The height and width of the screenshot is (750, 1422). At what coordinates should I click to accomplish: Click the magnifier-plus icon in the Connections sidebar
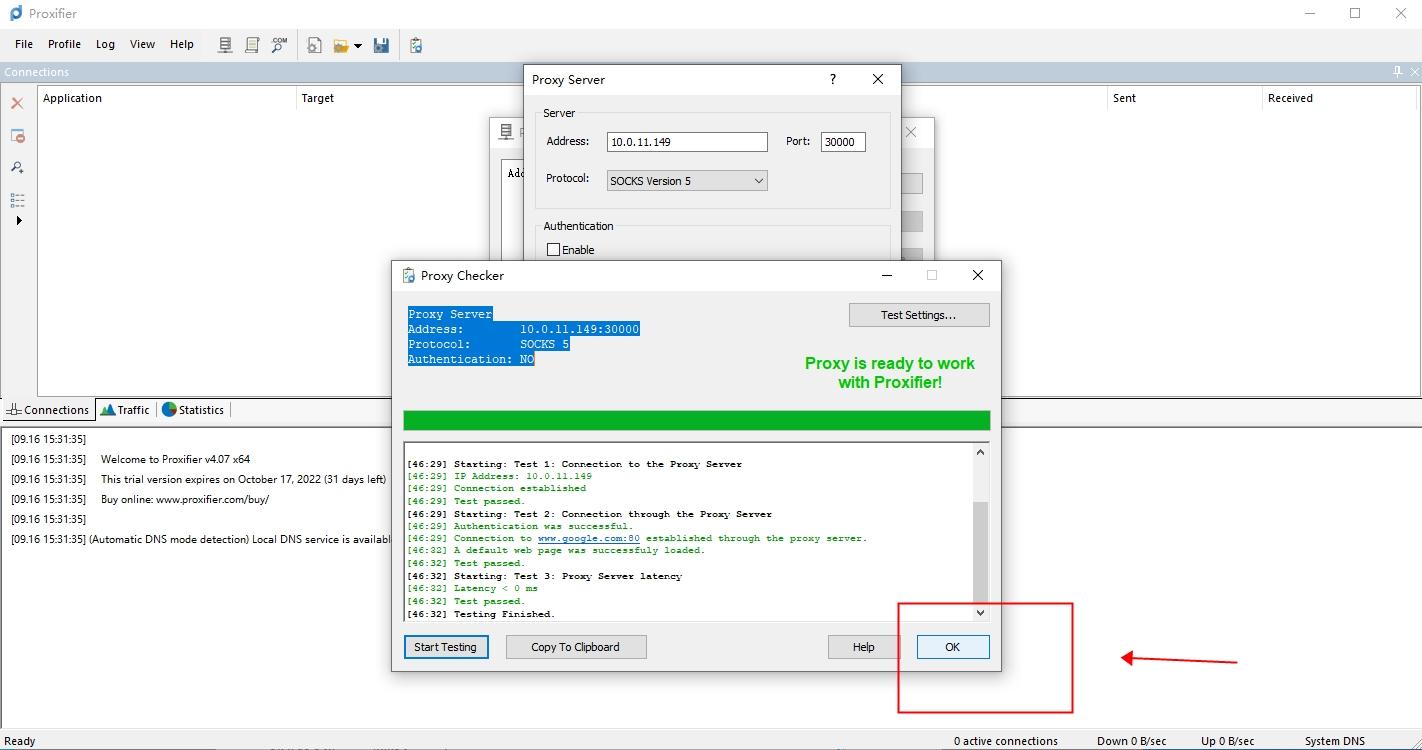[17, 167]
